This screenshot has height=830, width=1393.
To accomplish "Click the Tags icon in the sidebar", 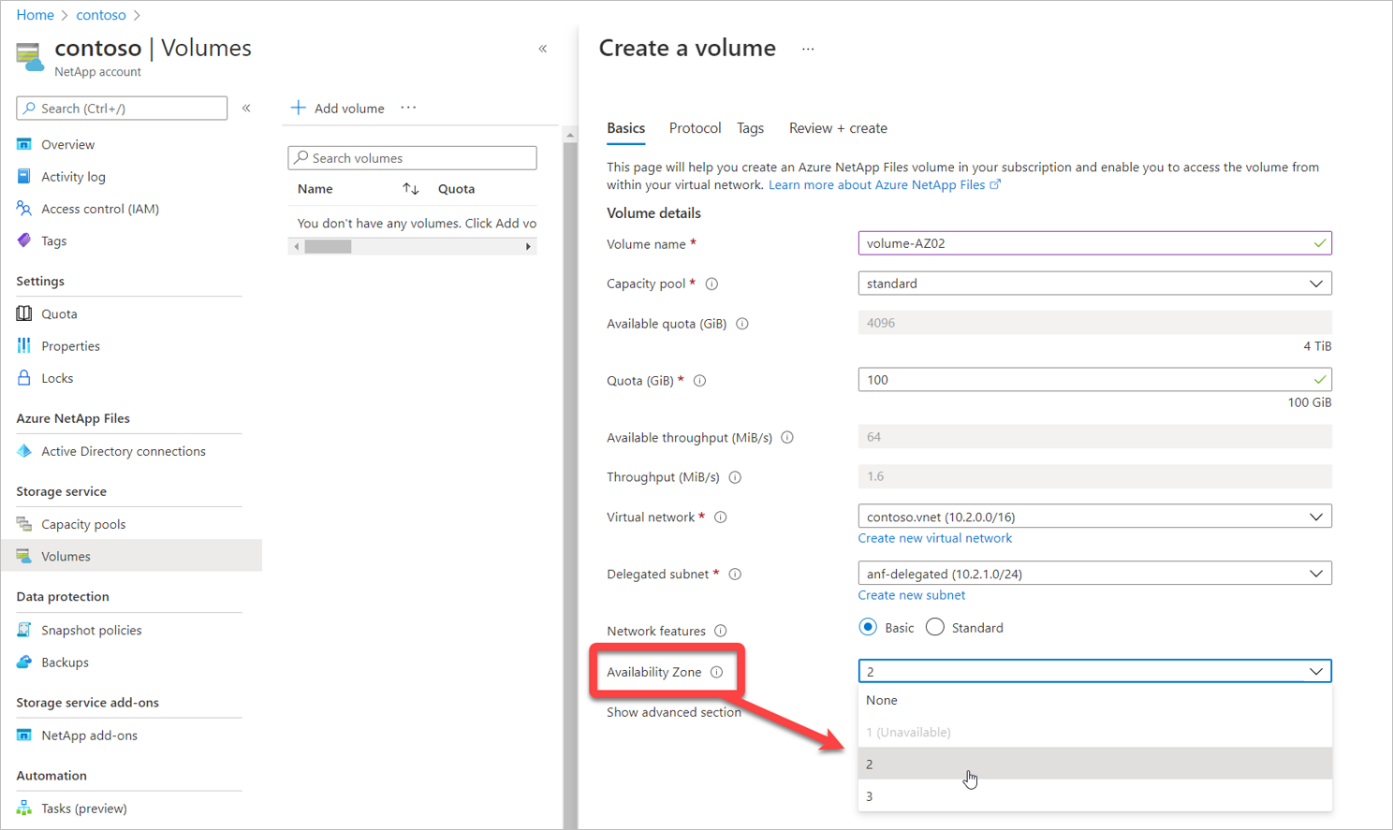I will coord(24,241).
